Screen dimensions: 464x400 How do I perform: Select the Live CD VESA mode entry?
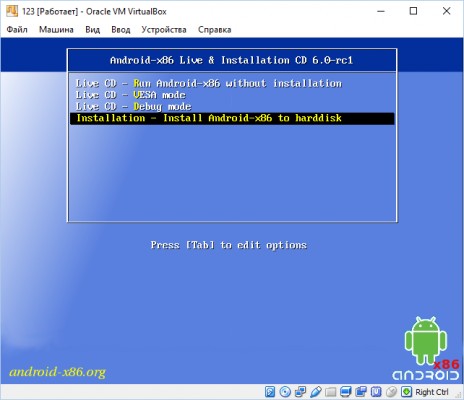(232, 95)
